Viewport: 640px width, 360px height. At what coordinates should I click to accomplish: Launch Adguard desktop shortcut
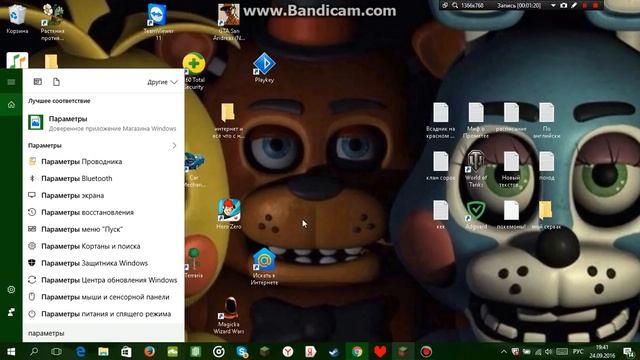(x=476, y=215)
